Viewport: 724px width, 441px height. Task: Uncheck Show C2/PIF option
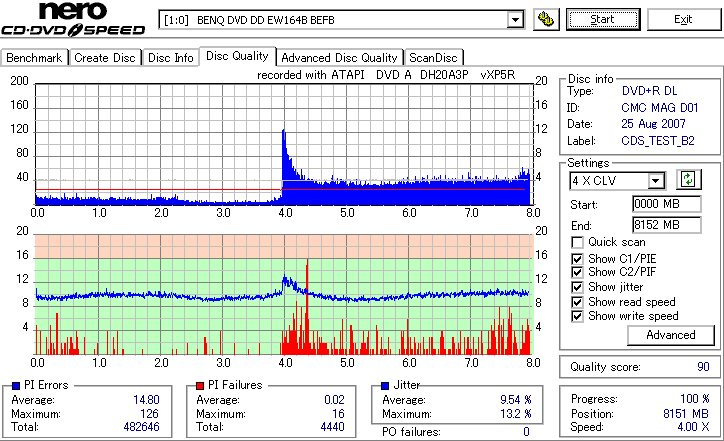point(577,272)
